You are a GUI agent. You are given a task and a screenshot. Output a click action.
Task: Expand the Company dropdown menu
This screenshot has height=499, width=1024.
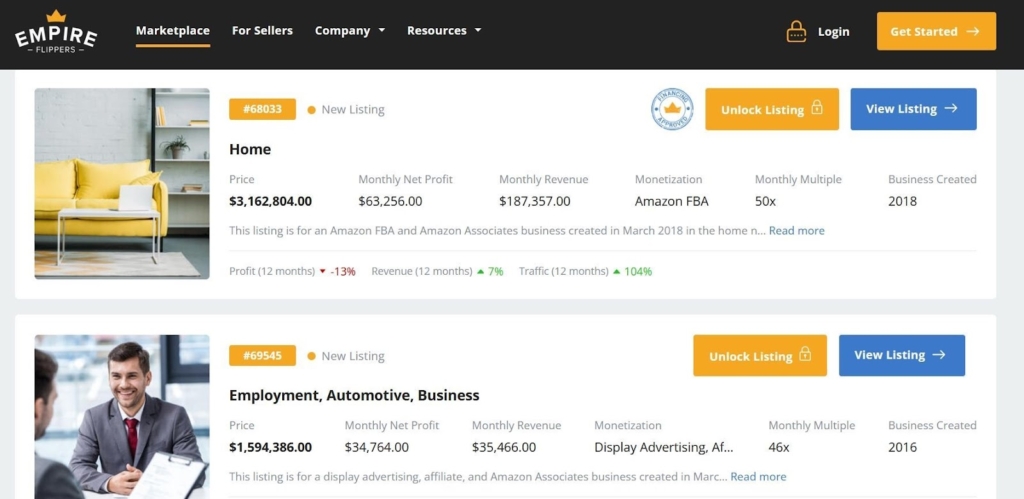click(x=349, y=31)
